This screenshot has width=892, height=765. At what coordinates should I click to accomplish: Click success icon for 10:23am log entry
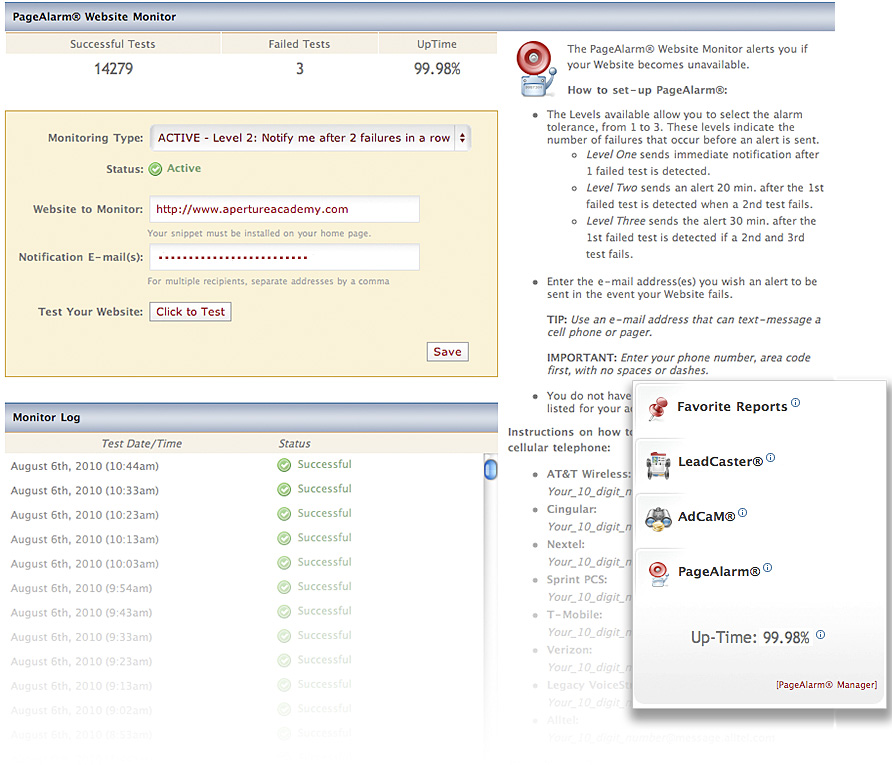click(284, 514)
